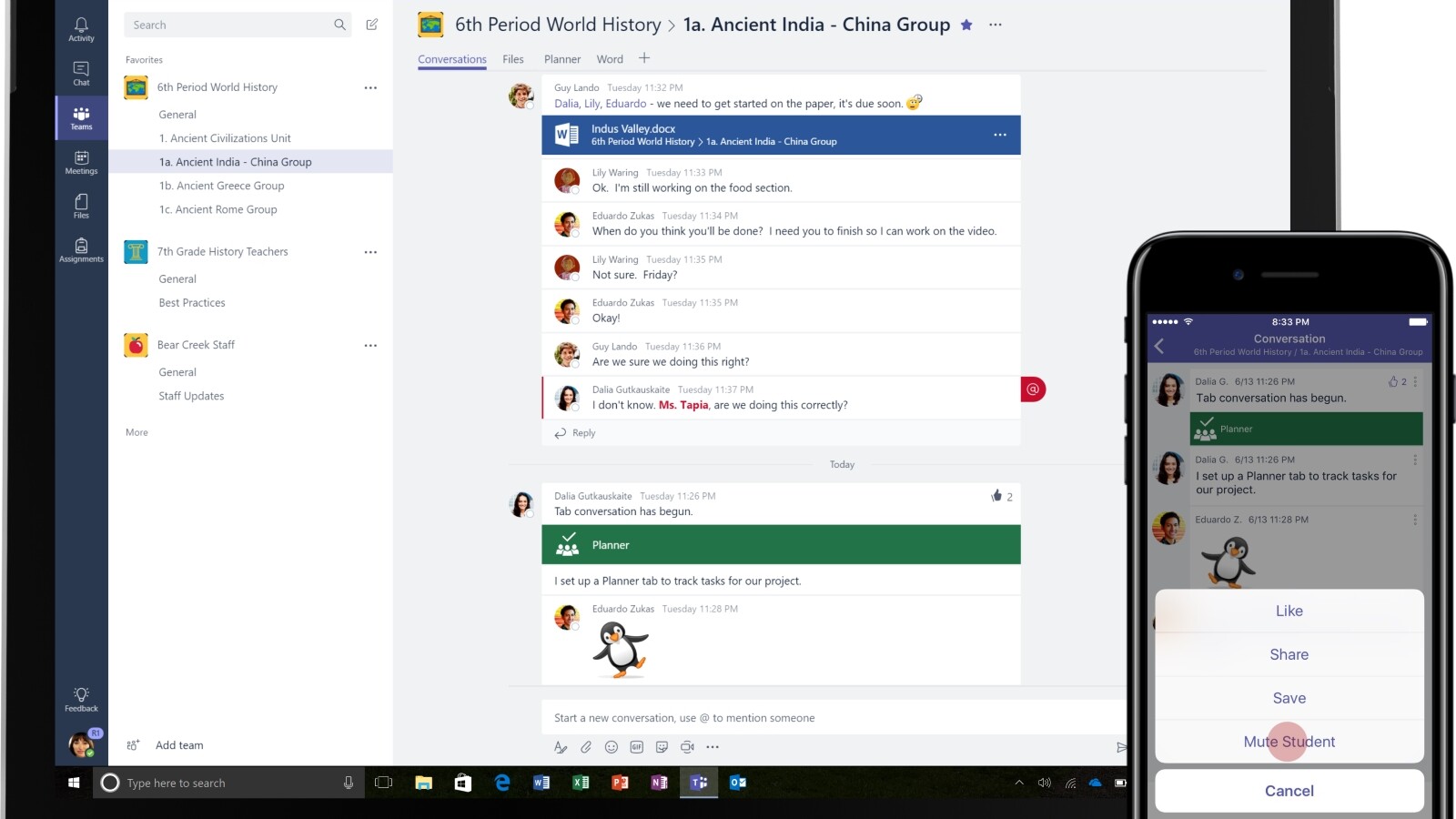Image resolution: width=1456 pixels, height=819 pixels.
Task: Open Outlook from taskbar
Action: pyautogui.click(x=738, y=783)
